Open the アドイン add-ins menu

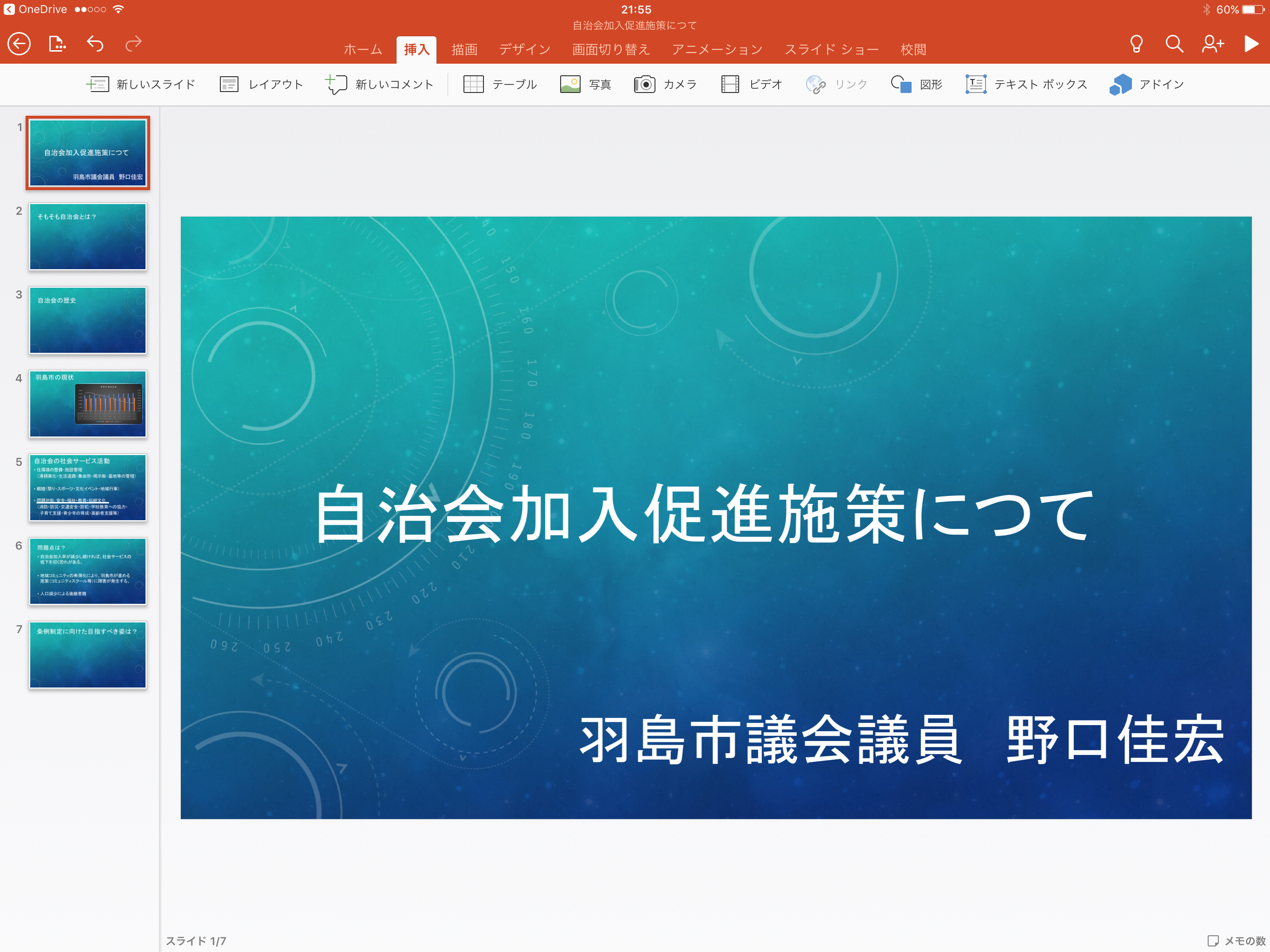click(1146, 85)
